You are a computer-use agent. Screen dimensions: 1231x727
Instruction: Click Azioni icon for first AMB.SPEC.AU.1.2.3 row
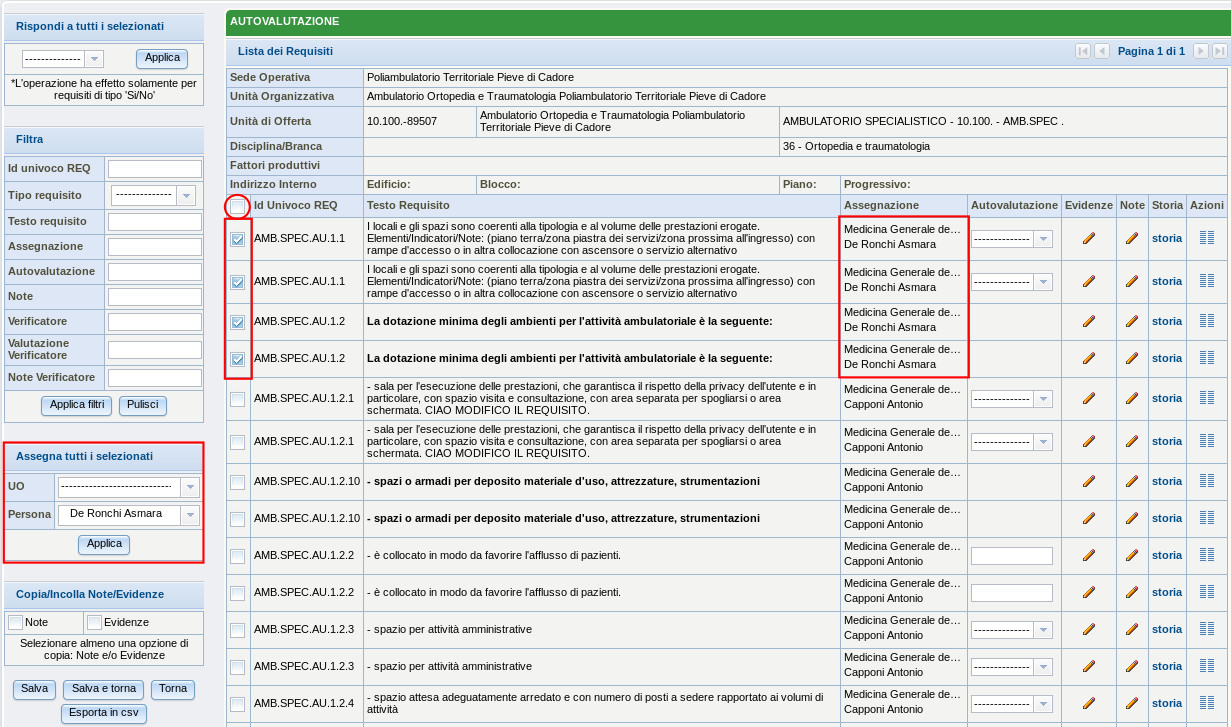click(1206, 630)
